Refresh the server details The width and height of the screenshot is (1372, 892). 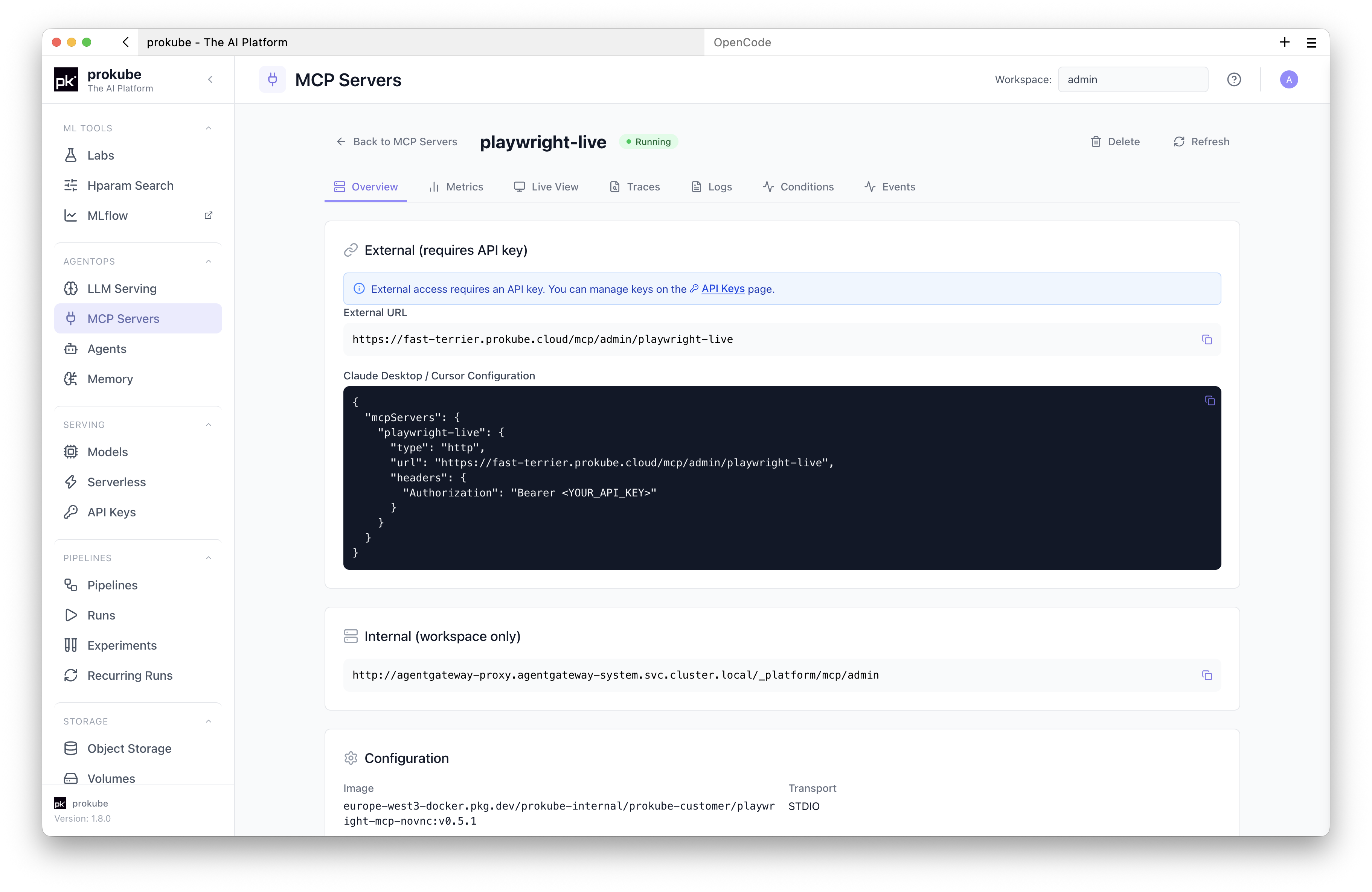point(1201,142)
